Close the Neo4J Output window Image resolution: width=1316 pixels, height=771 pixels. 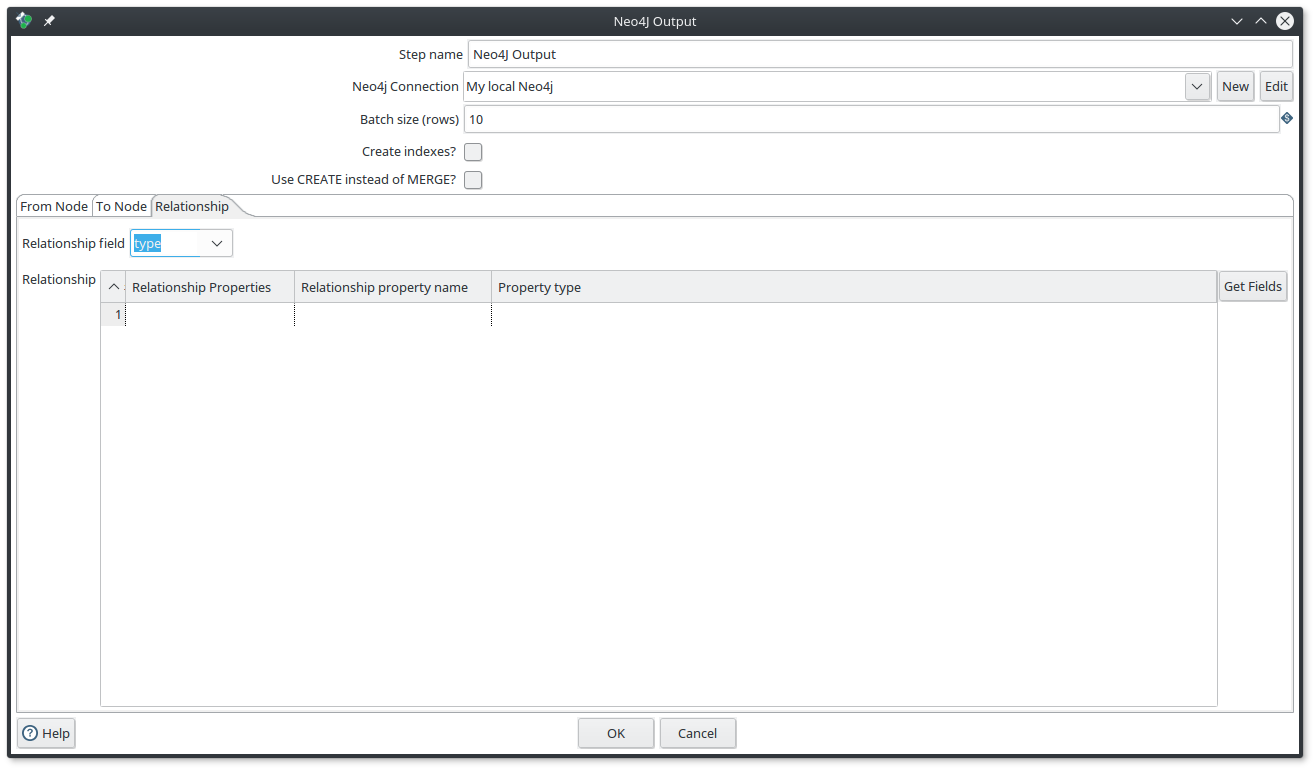(x=1285, y=21)
